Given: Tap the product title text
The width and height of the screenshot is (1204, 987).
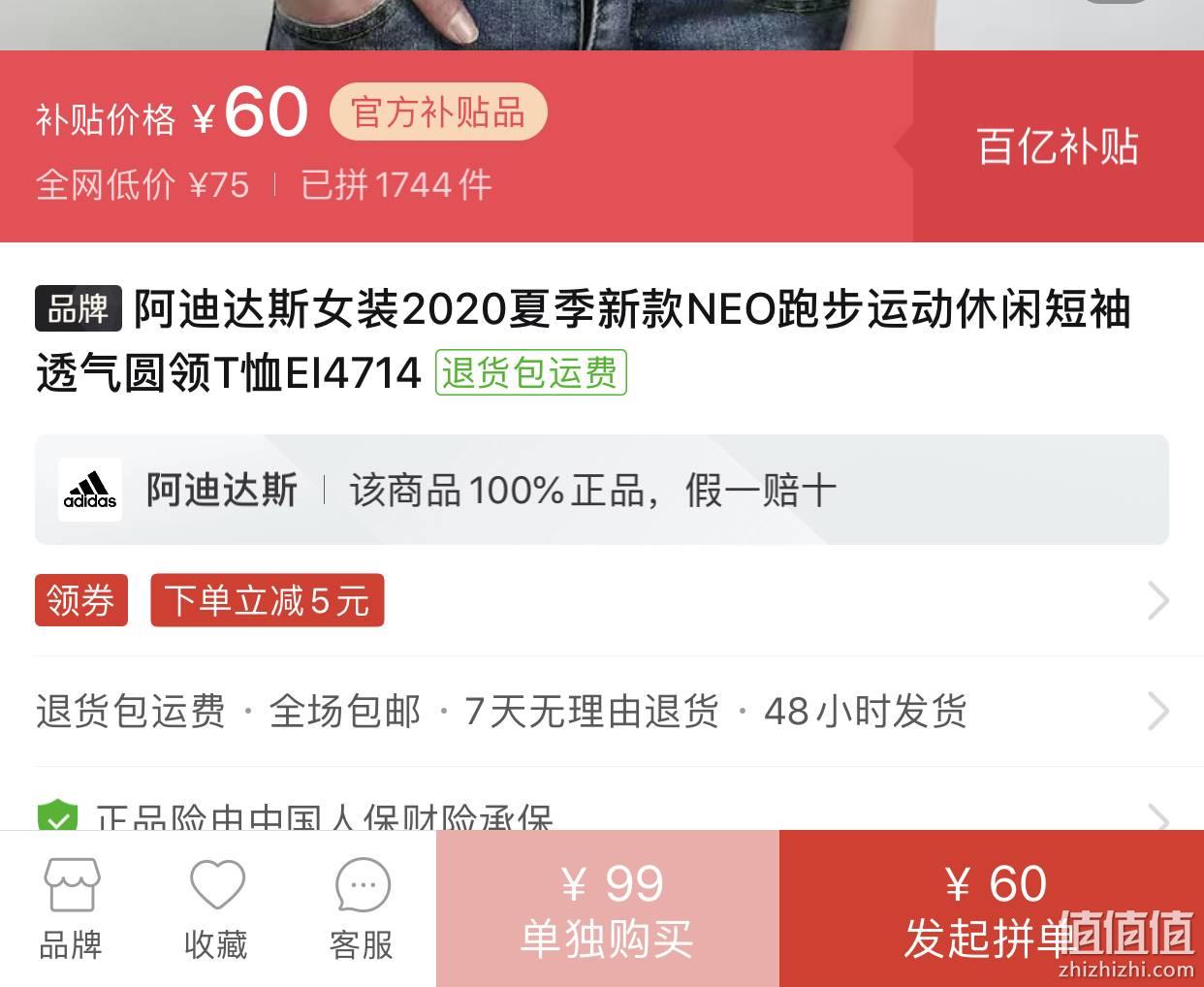Looking at the screenshot, I should (x=584, y=341).
